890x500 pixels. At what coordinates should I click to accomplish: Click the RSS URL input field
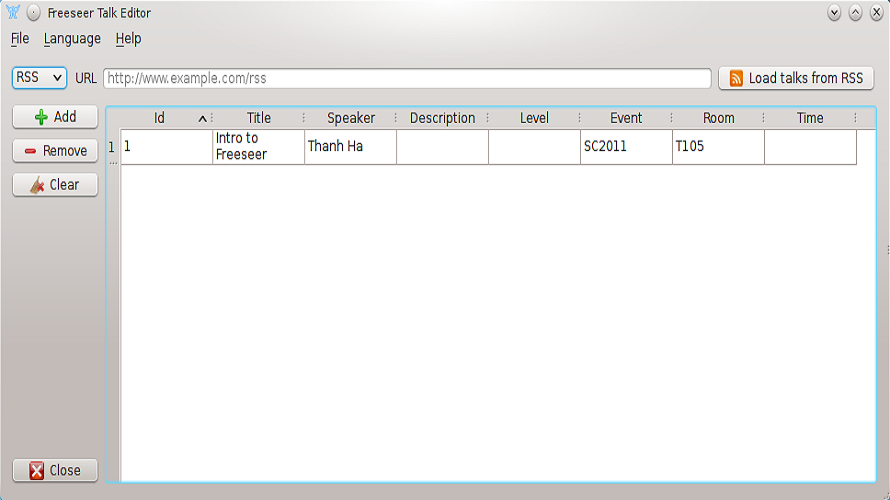point(407,78)
